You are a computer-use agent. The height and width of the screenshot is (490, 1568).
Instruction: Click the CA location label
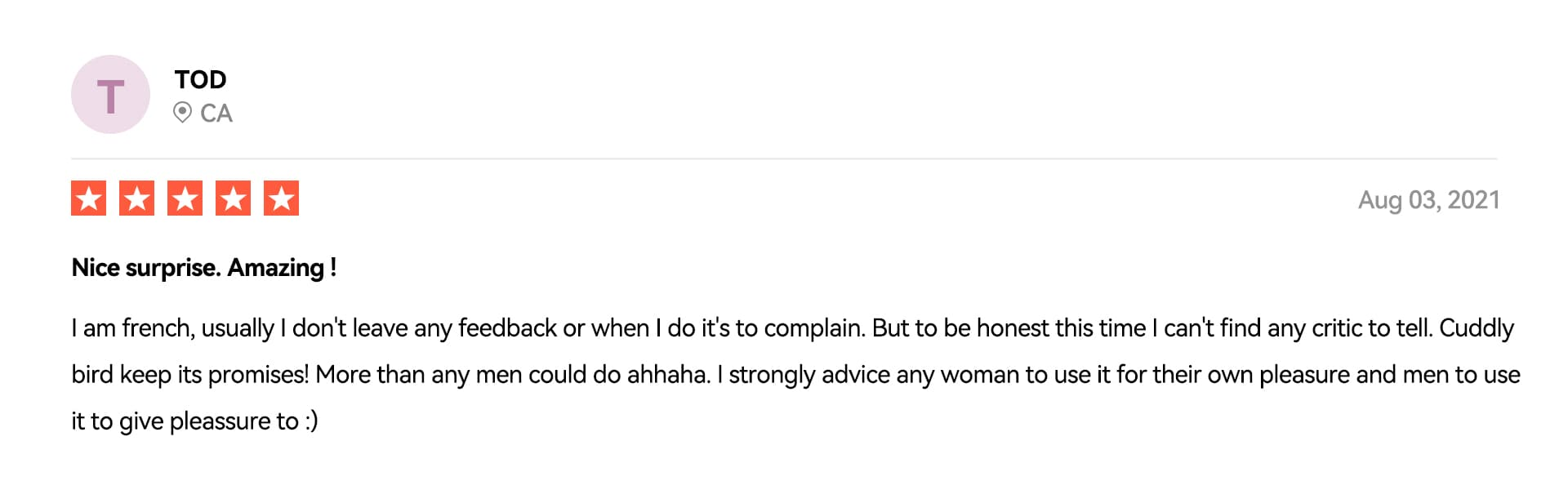point(216,113)
